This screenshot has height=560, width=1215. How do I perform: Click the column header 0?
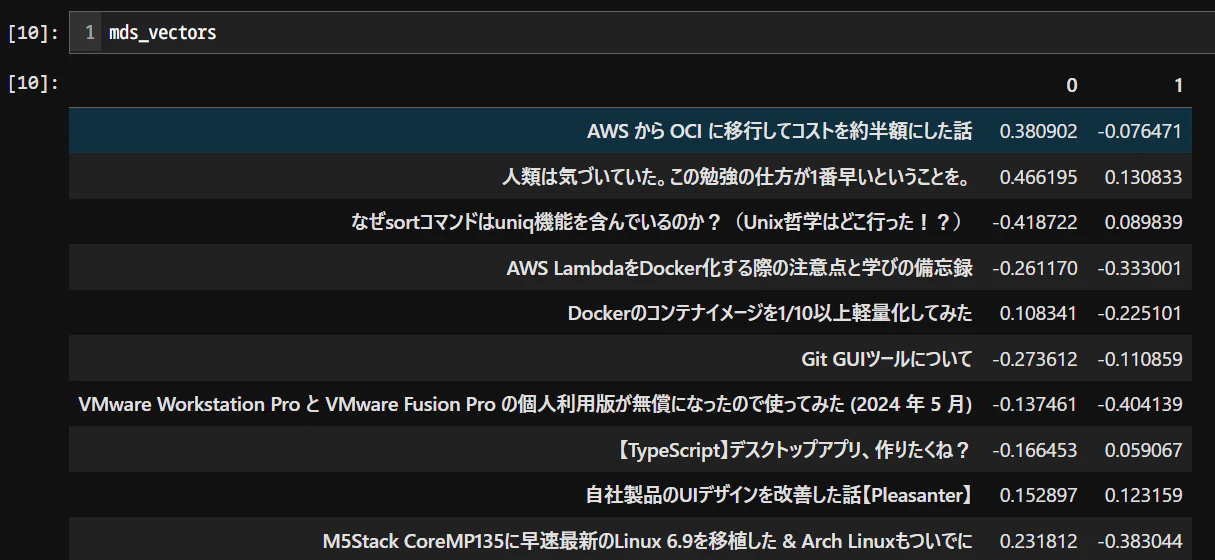point(1072,86)
